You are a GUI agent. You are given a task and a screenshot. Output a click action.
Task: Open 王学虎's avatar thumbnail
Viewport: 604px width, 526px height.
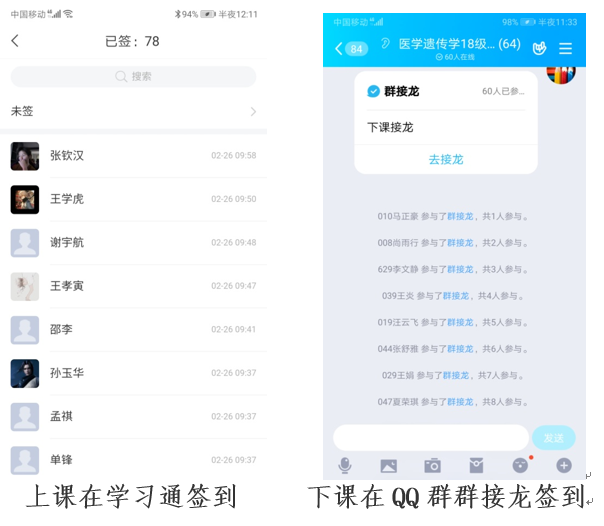click(25, 199)
